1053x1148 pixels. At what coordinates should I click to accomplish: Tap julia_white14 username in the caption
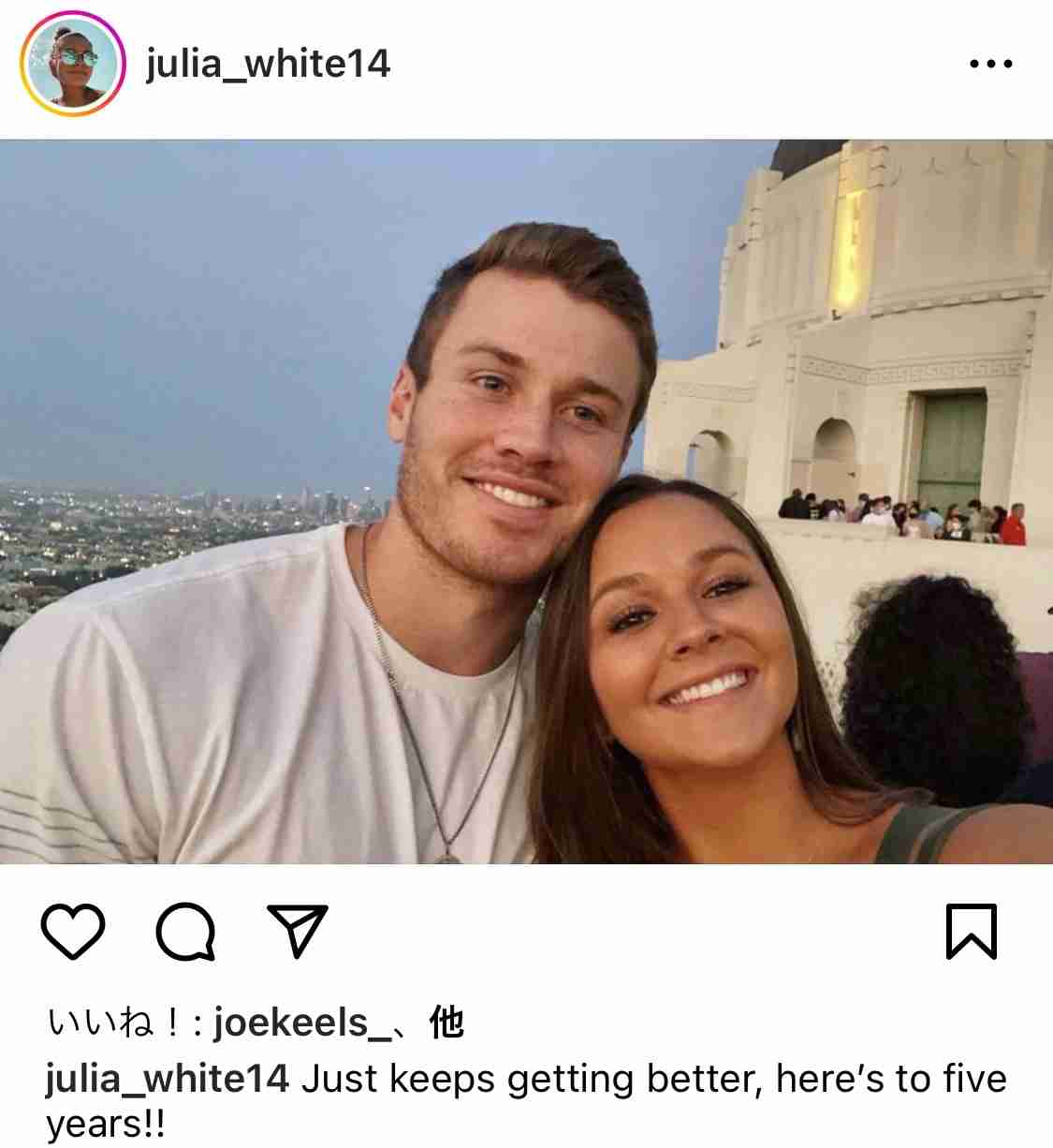pyautogui.click(x=168, y=1079)
